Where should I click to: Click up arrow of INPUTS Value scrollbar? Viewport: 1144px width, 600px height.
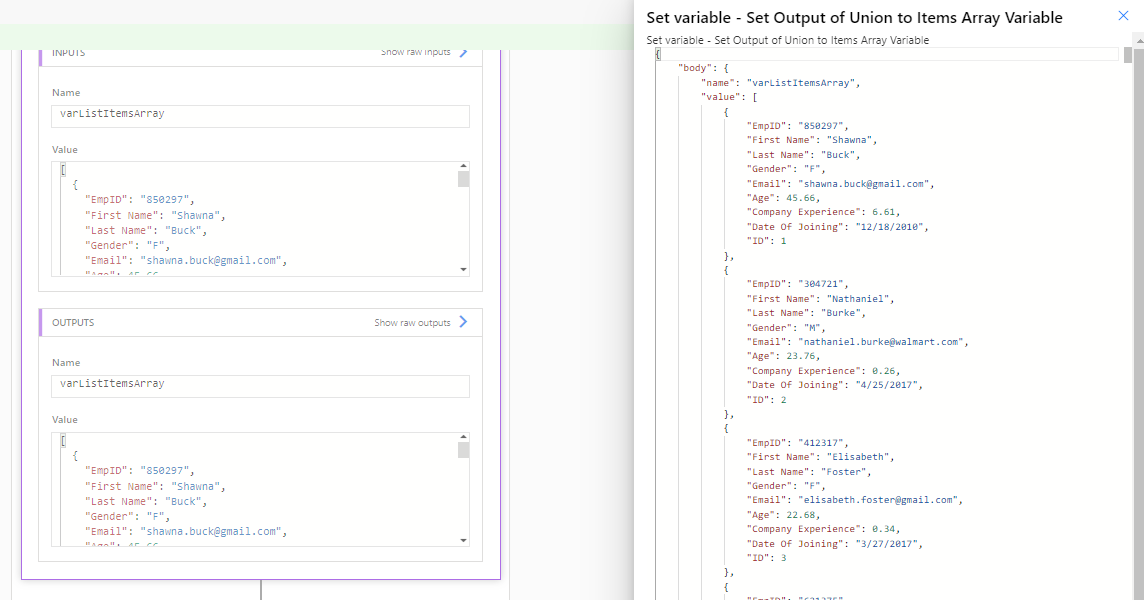point(463,166)
